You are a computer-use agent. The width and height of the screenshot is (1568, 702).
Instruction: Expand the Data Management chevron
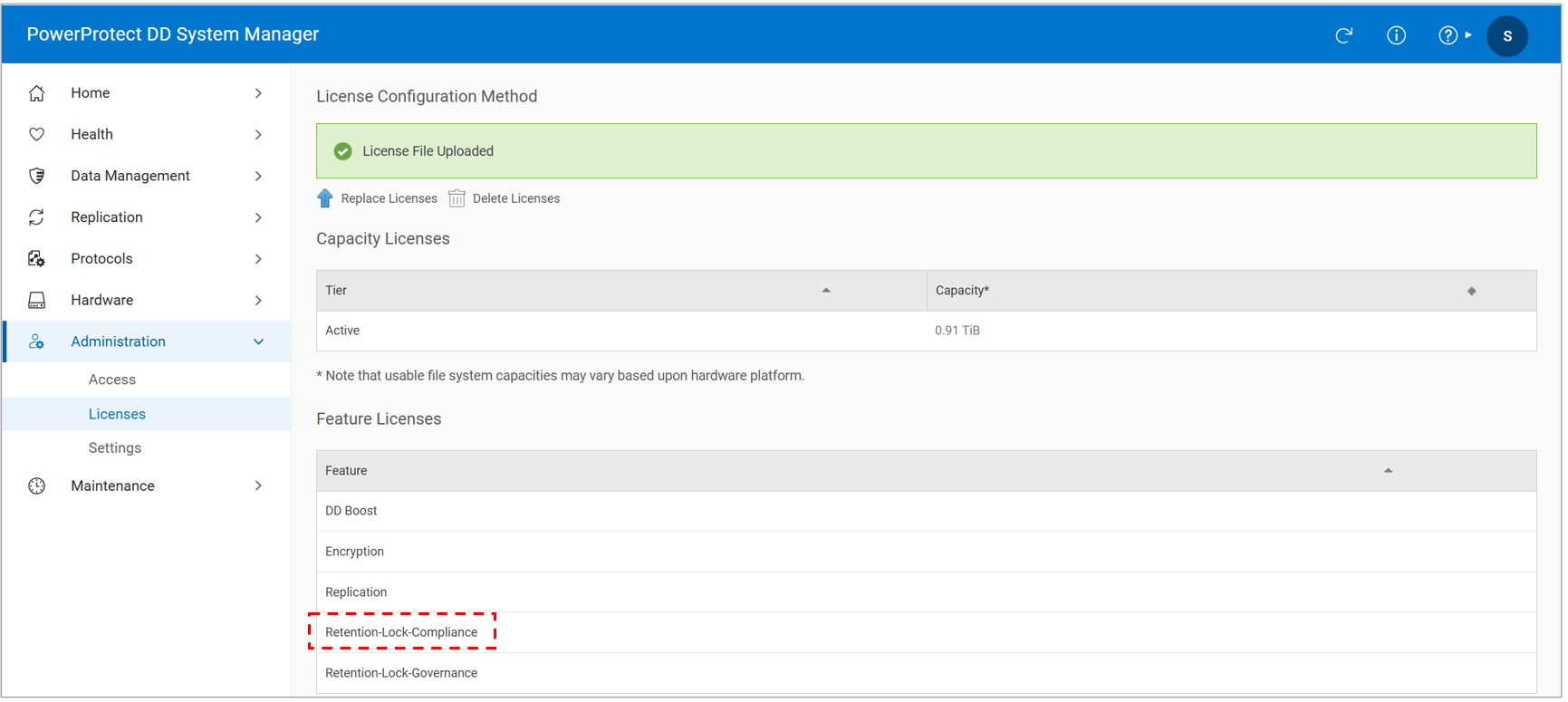pyautogui.click(x=258, y=176)
